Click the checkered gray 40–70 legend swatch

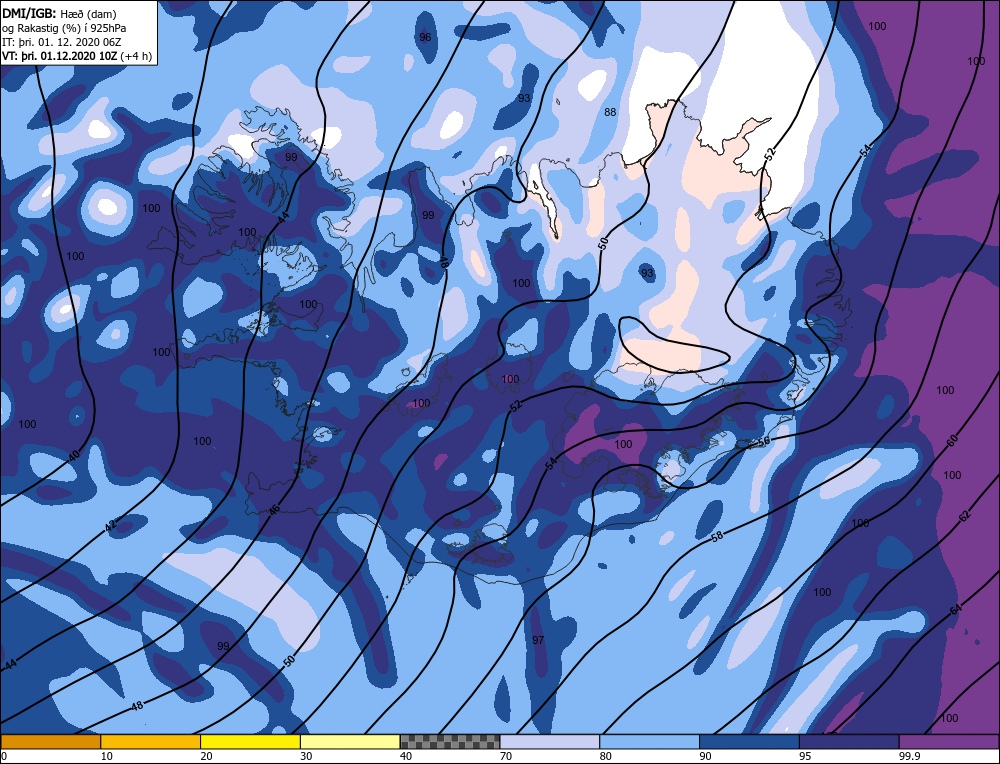tap(450, 742)
